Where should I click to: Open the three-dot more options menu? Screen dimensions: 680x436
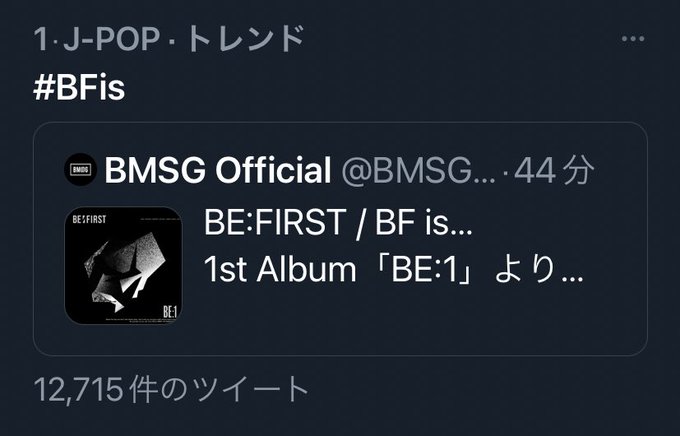633,39
